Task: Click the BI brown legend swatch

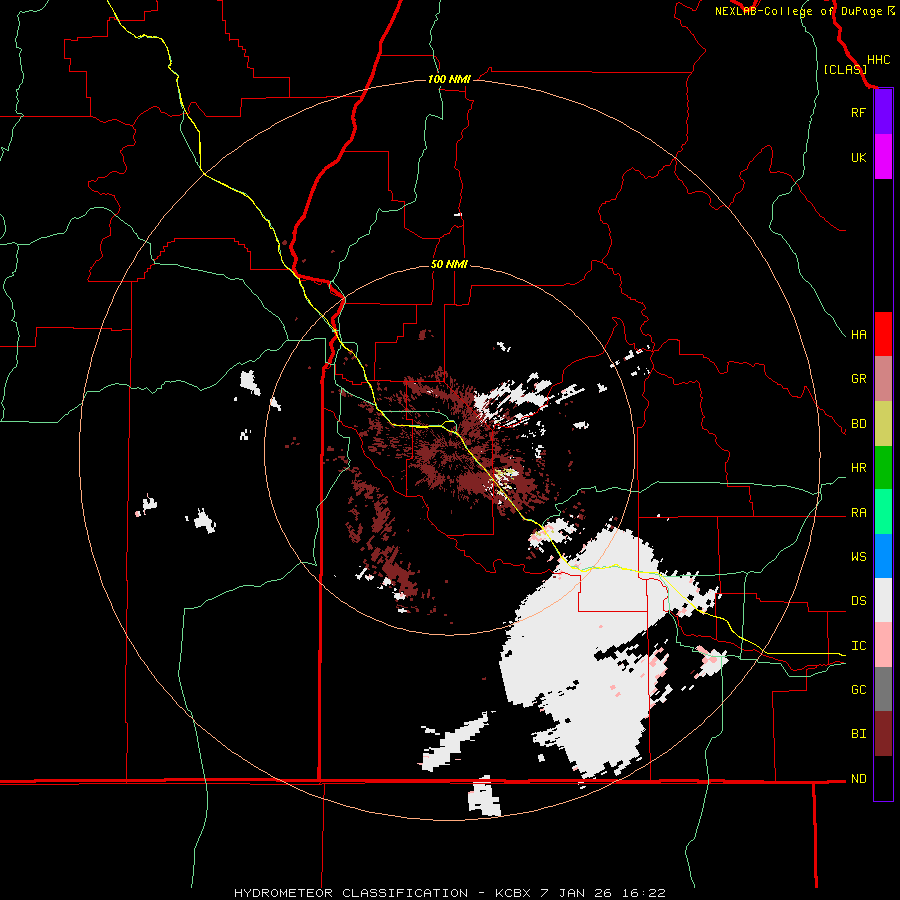Action: point(883,734)
